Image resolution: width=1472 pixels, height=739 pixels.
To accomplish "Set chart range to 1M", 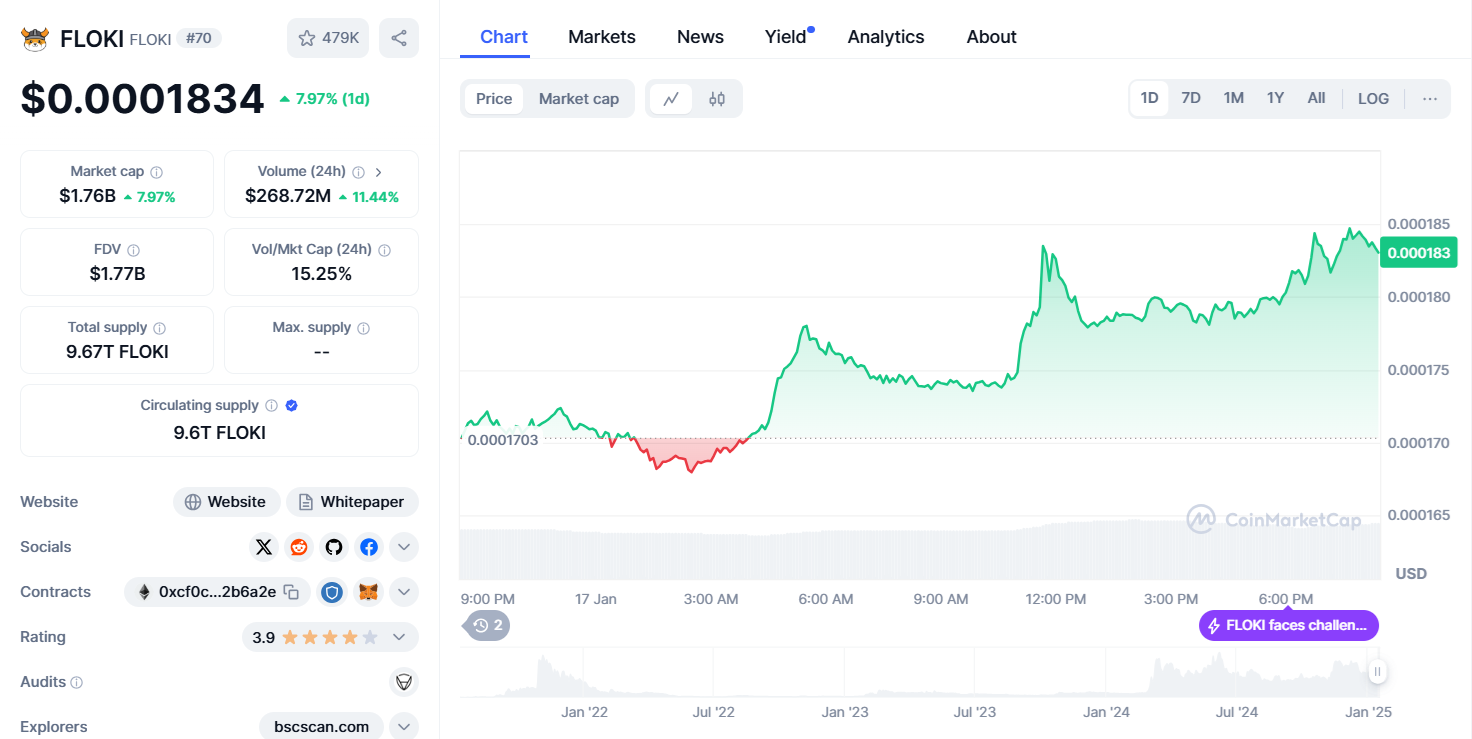I will click(x=1233, y=98).
